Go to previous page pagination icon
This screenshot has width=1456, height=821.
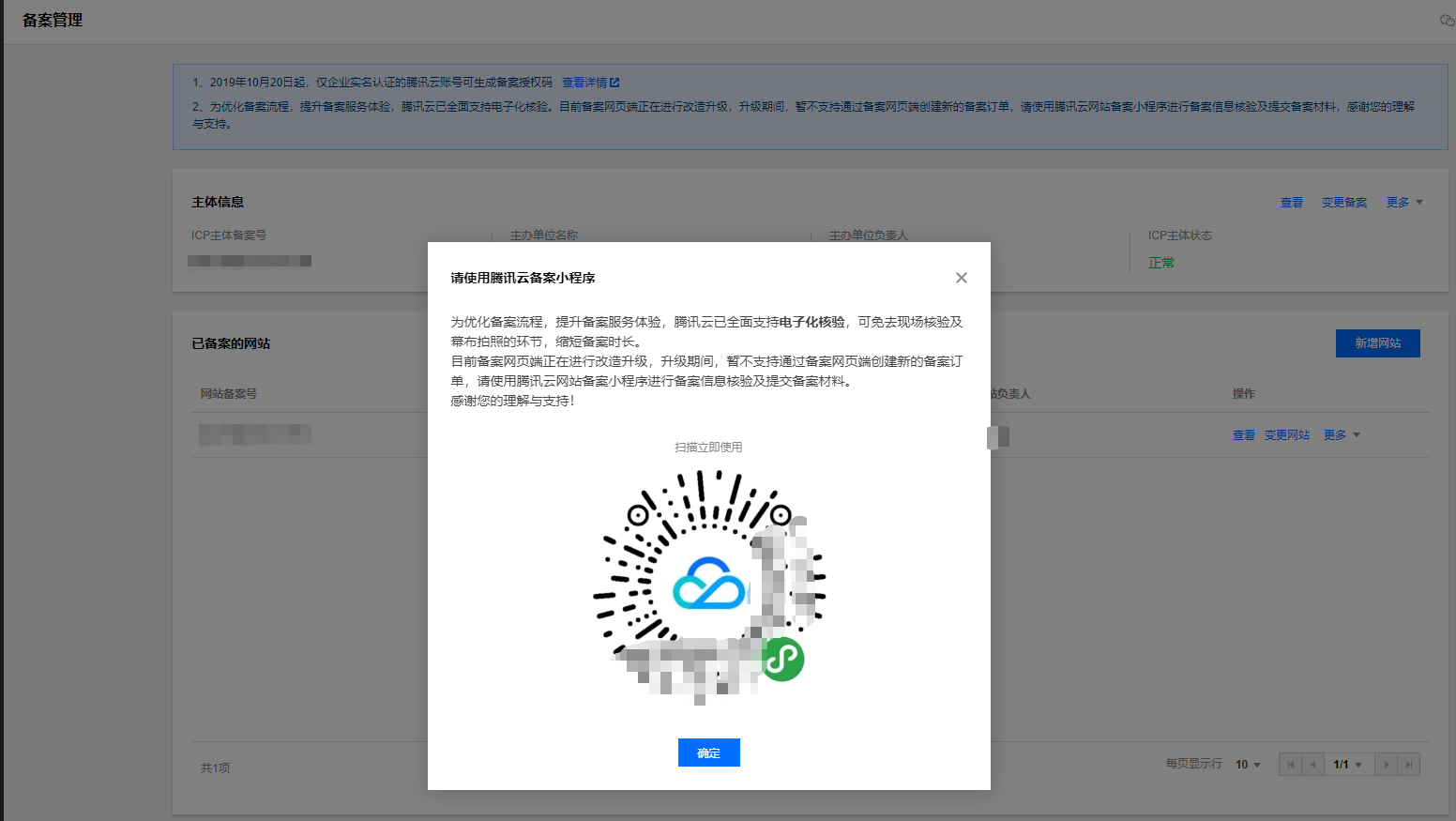(x=1313, y=765)
